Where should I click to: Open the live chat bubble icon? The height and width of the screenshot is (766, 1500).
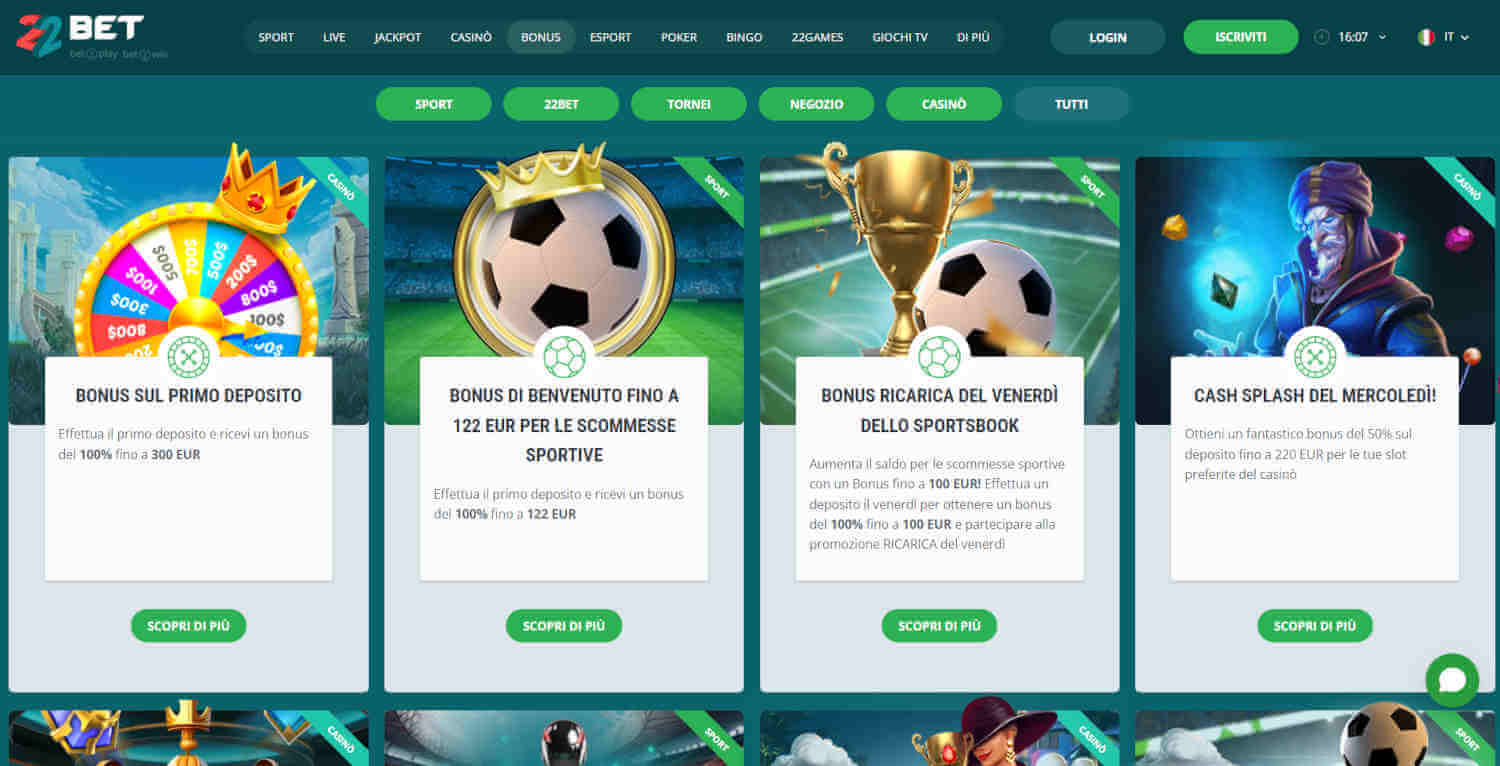coord(1452,681)
